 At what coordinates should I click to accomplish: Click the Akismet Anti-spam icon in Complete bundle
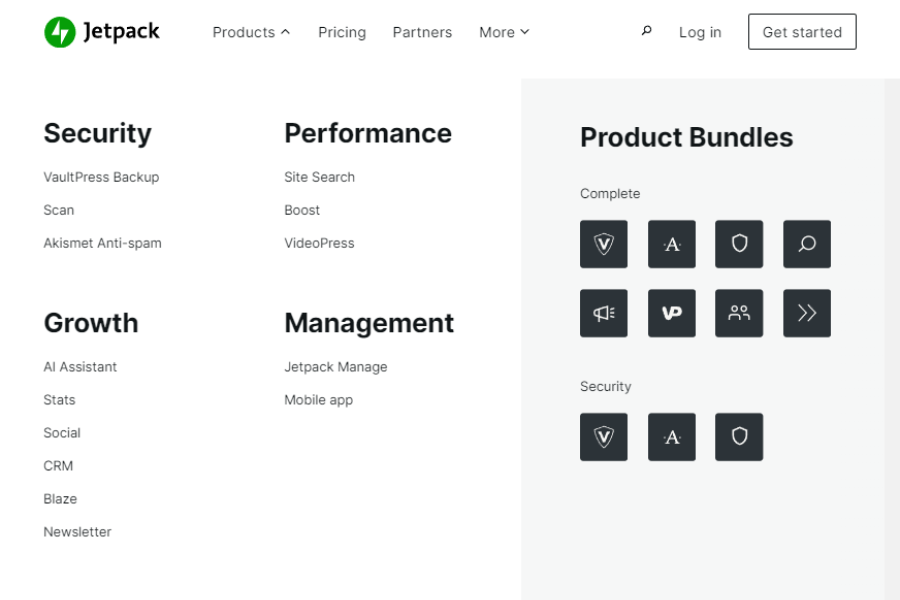tap(672, 244)
